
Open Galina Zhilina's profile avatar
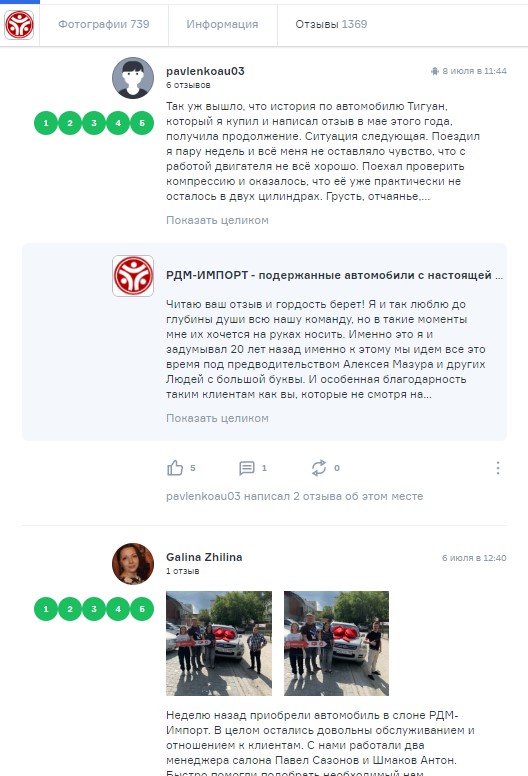(x=133, y=564)
